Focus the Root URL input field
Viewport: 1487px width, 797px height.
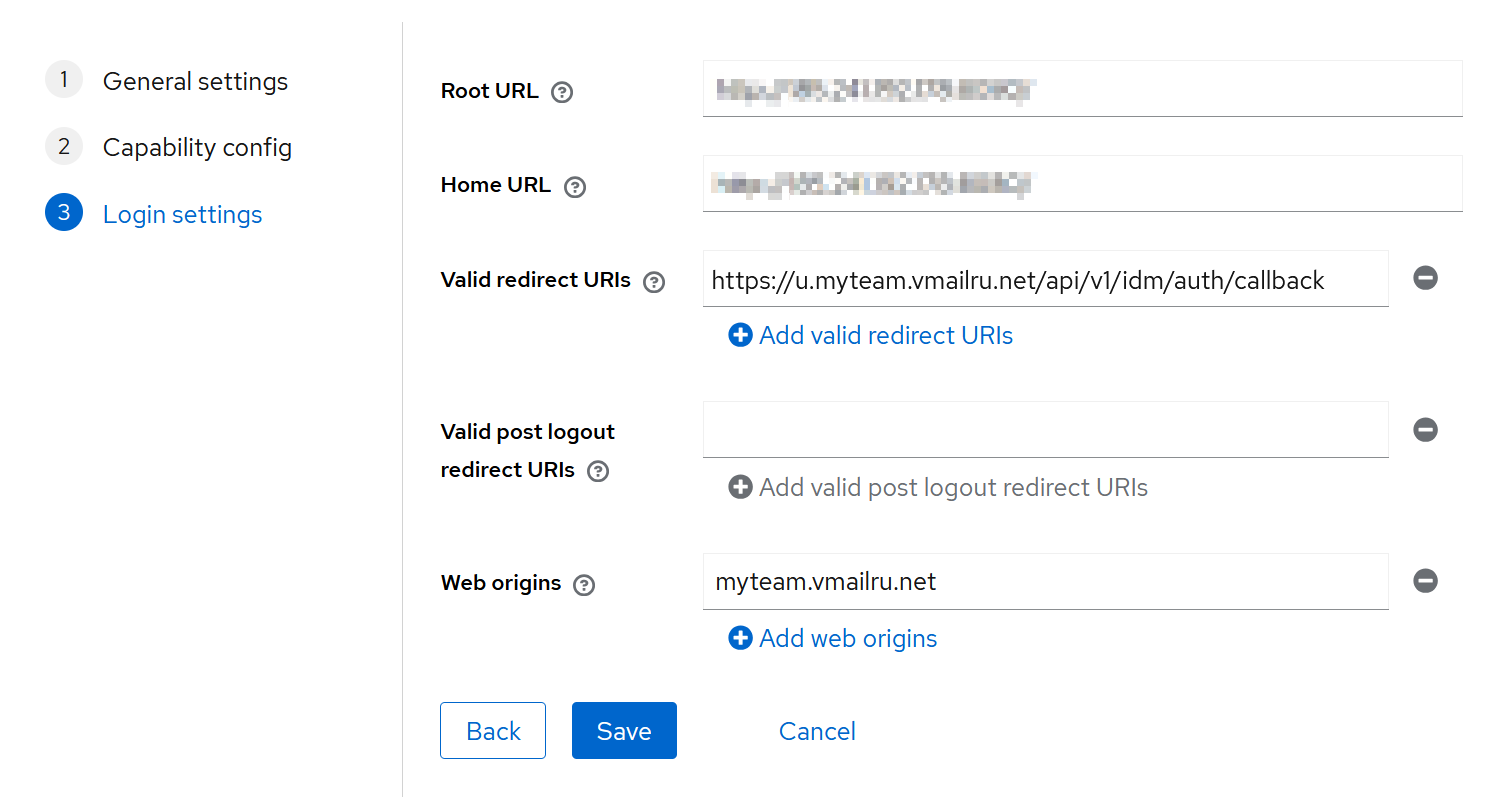pos(1082,89)
